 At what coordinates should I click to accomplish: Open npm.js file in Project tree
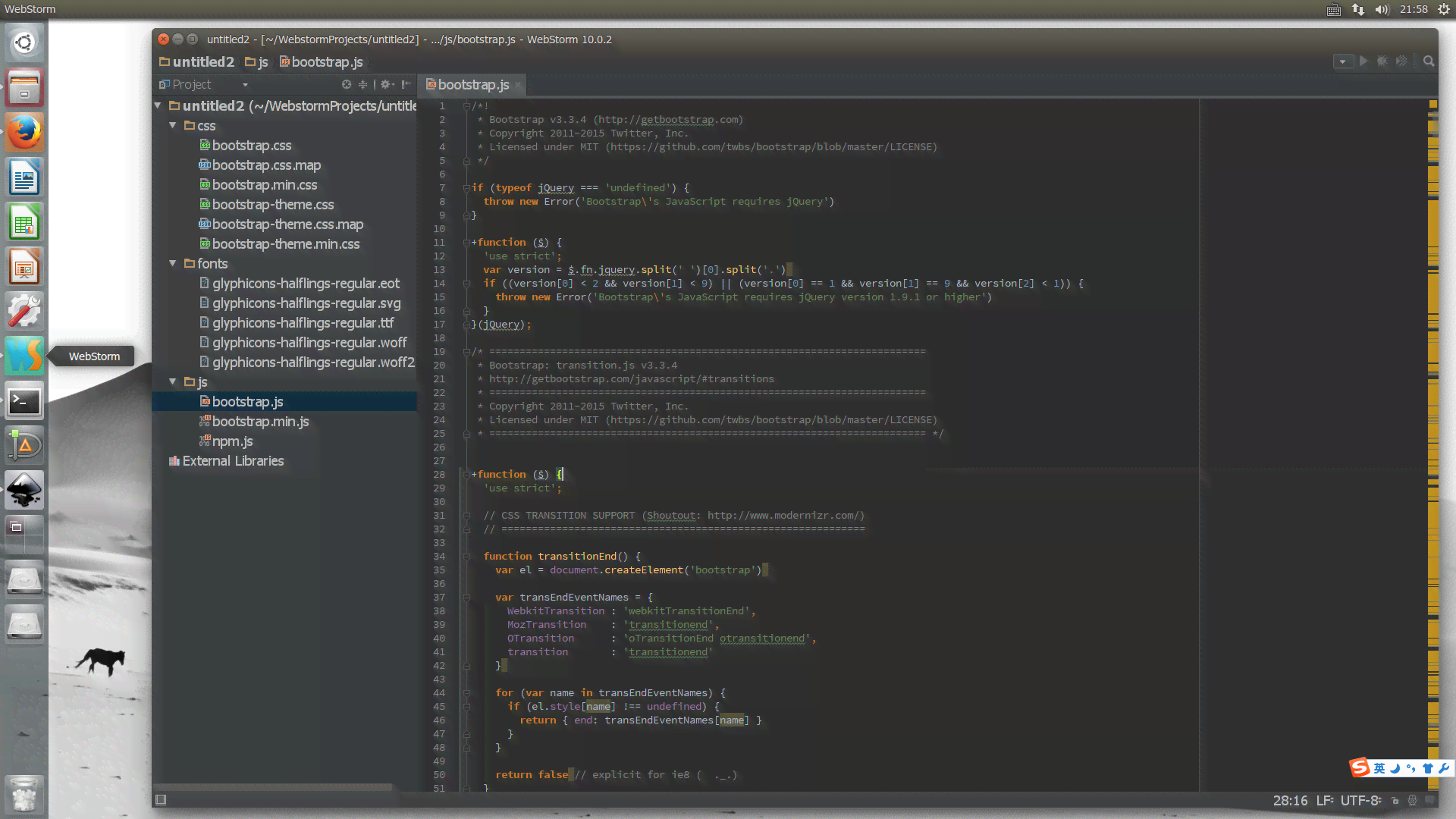tap(231, 441)
